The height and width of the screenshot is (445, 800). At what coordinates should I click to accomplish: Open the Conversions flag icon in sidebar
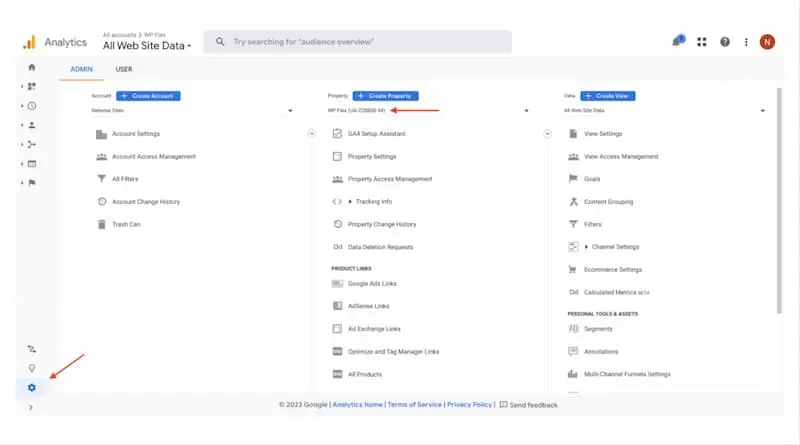pyautogui.click(x=32, y=183)
